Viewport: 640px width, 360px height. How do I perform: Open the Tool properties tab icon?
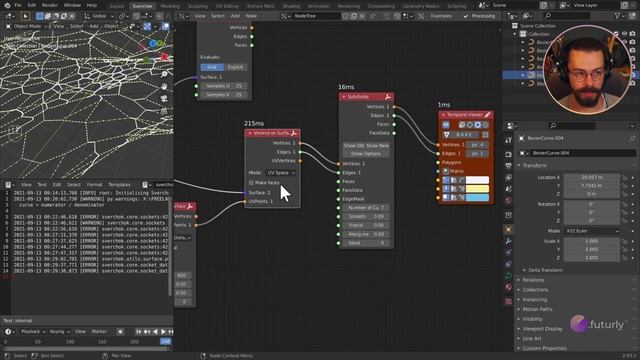click(x=508, y=140)
